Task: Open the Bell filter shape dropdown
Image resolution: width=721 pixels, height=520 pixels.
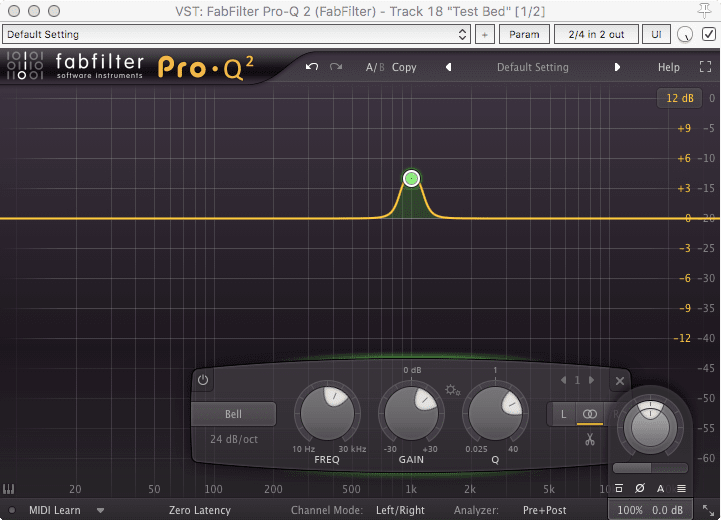Action: [x=233, y=413]
